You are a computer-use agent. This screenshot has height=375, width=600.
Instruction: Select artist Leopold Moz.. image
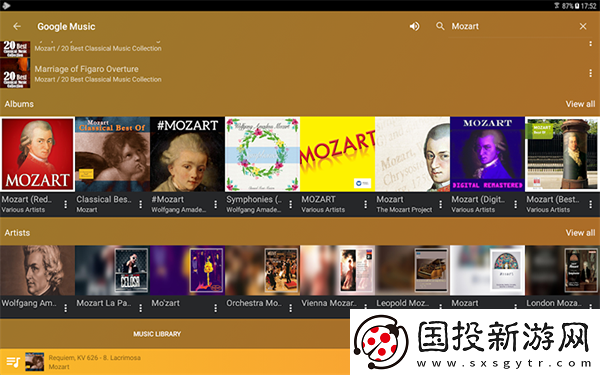click(412, 271)
